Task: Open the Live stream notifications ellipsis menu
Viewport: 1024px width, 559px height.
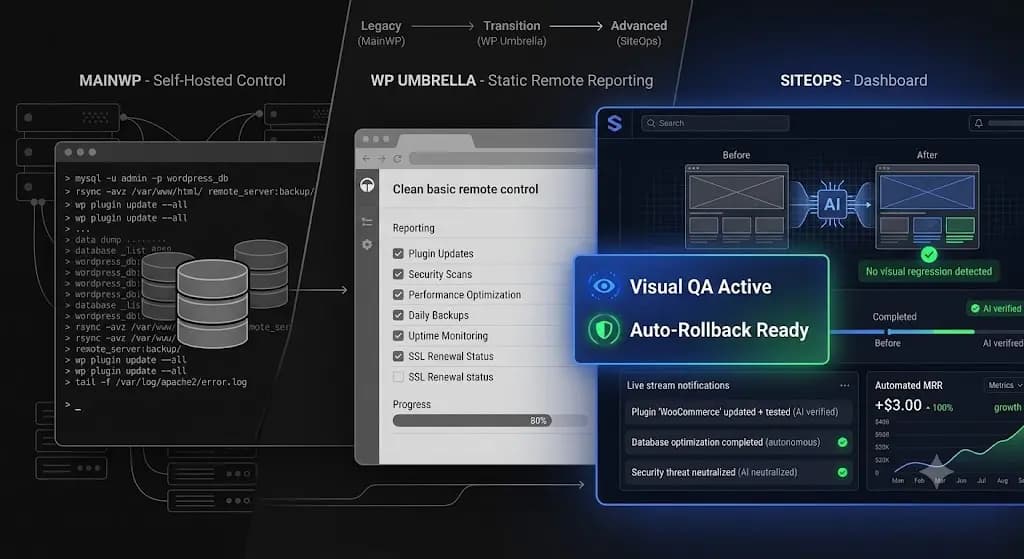Action: [x=844, y=385]
